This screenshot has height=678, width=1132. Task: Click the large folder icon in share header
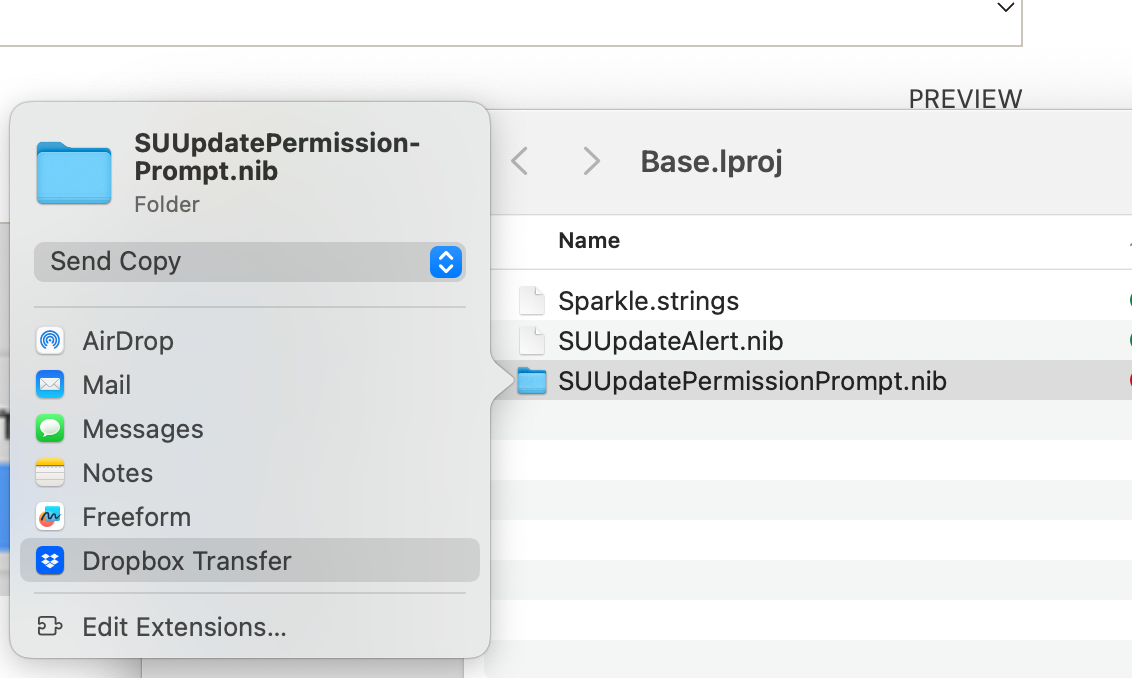(x=74, y=174)
